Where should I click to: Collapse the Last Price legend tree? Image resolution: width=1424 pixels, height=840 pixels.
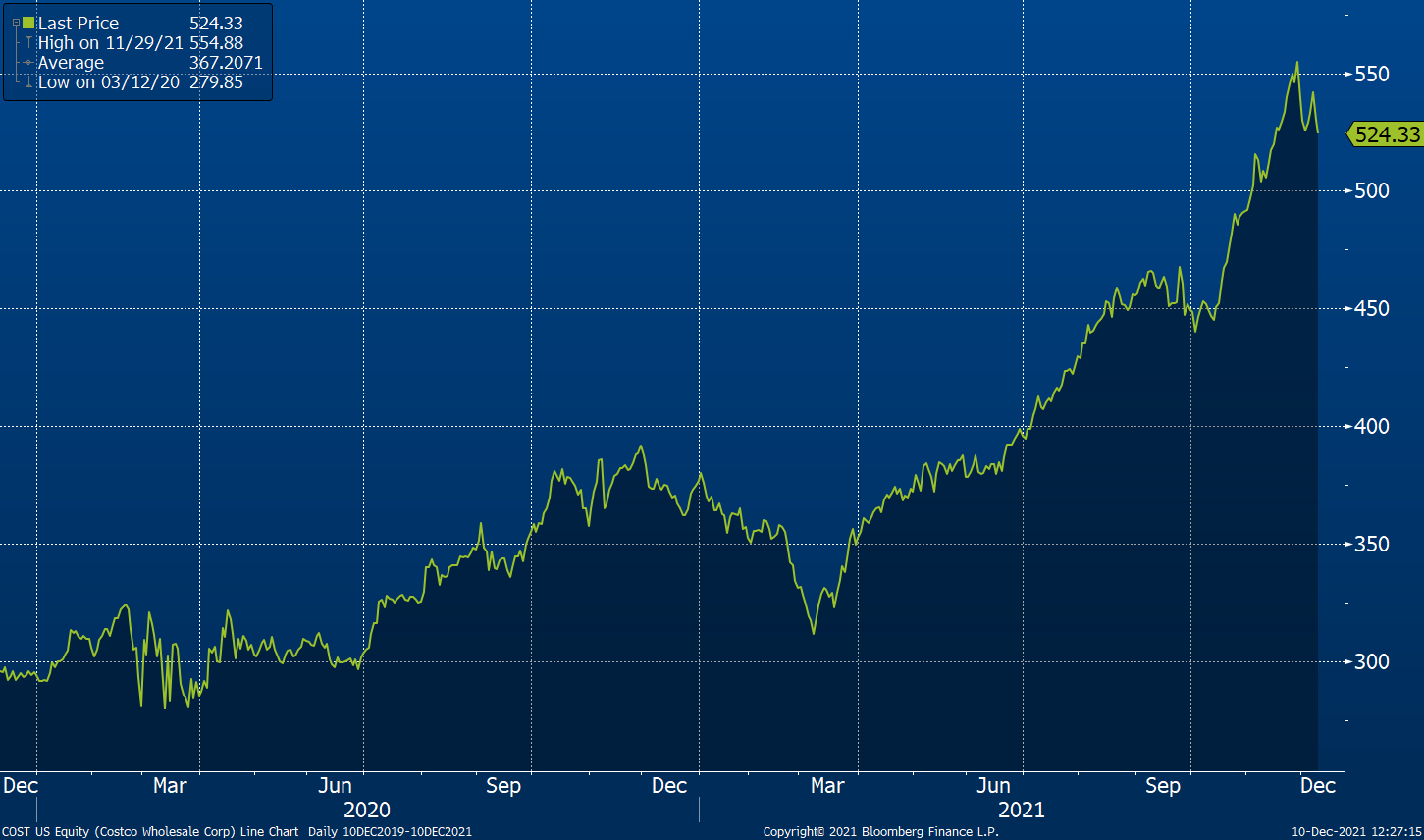[15, 23]
